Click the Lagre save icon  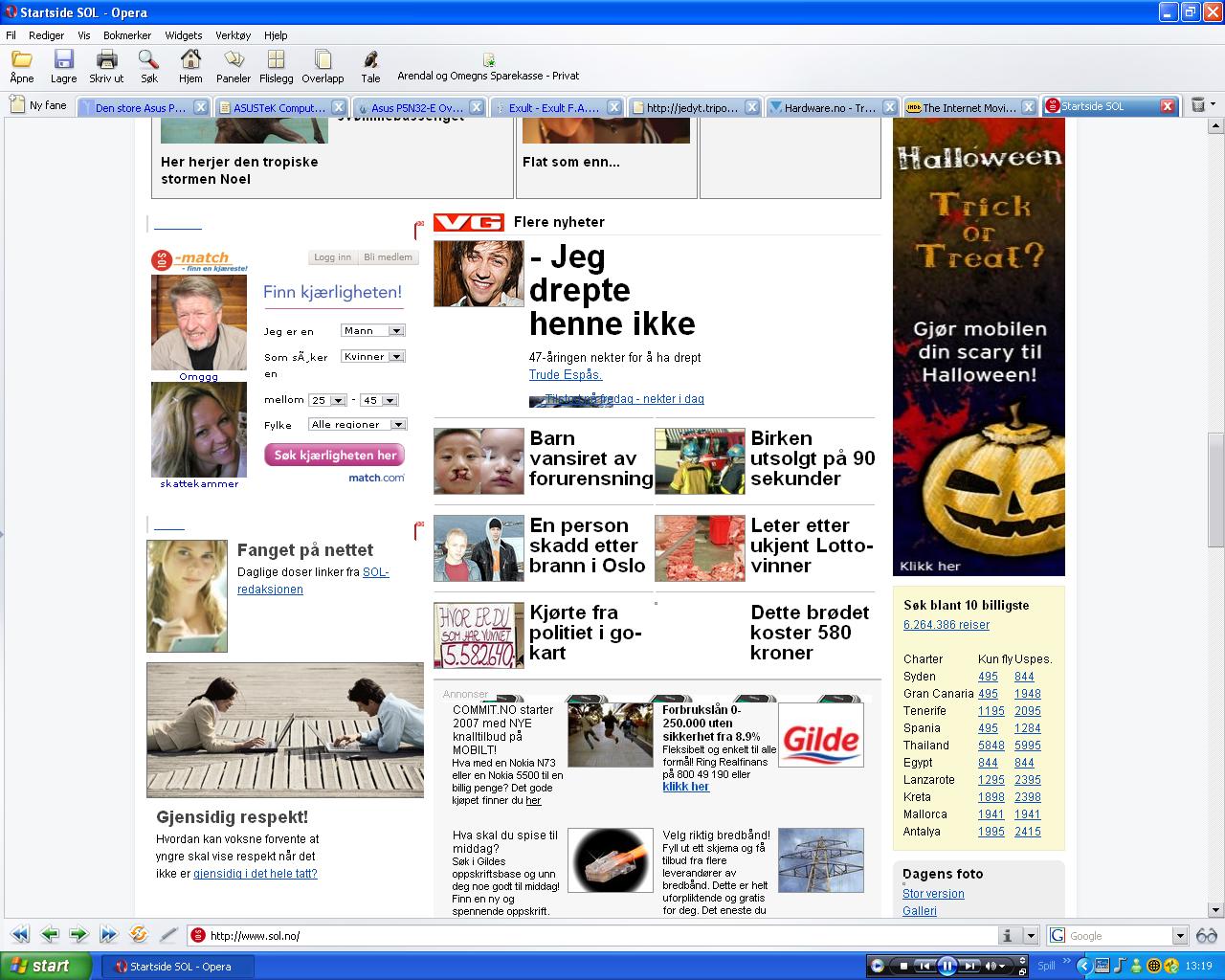pyautogui.click(x=63, y=59)
